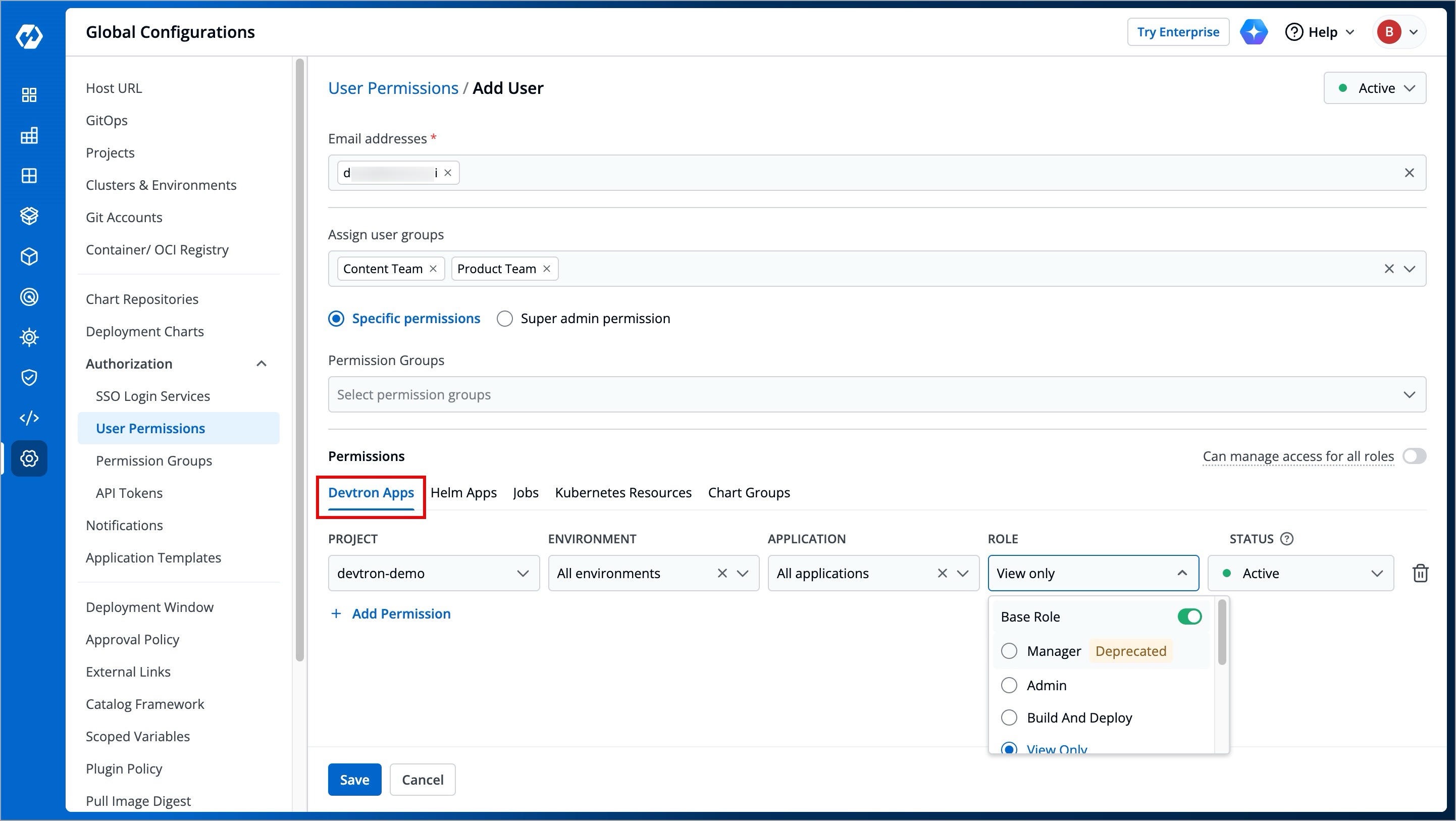
Task: Click the Save button
Action: (354, 780)
